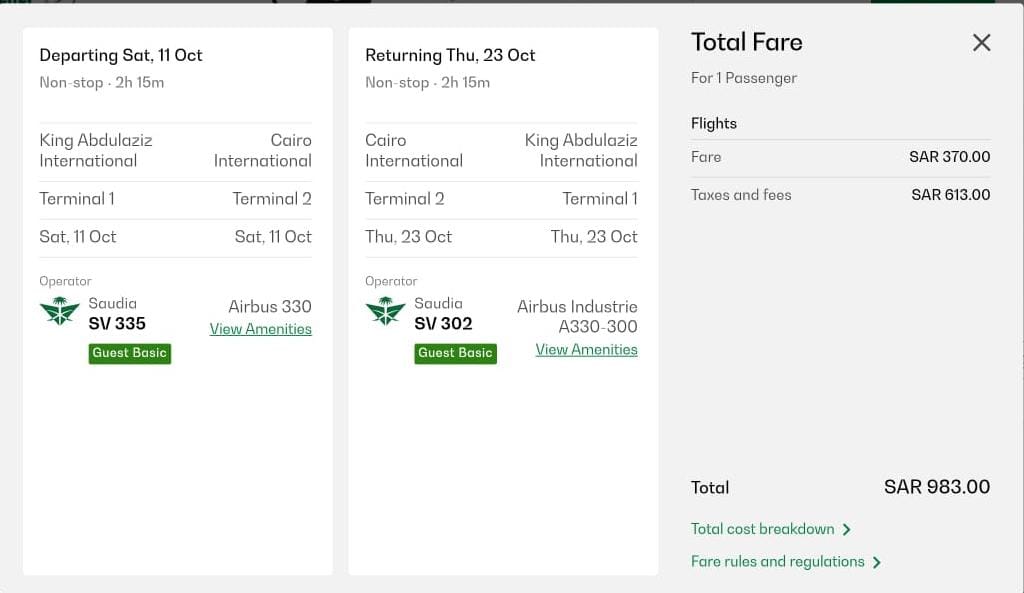Open the Total cost breakdown link
Image resolution: width=1024 pixels, height=593 pixels.
762,529
